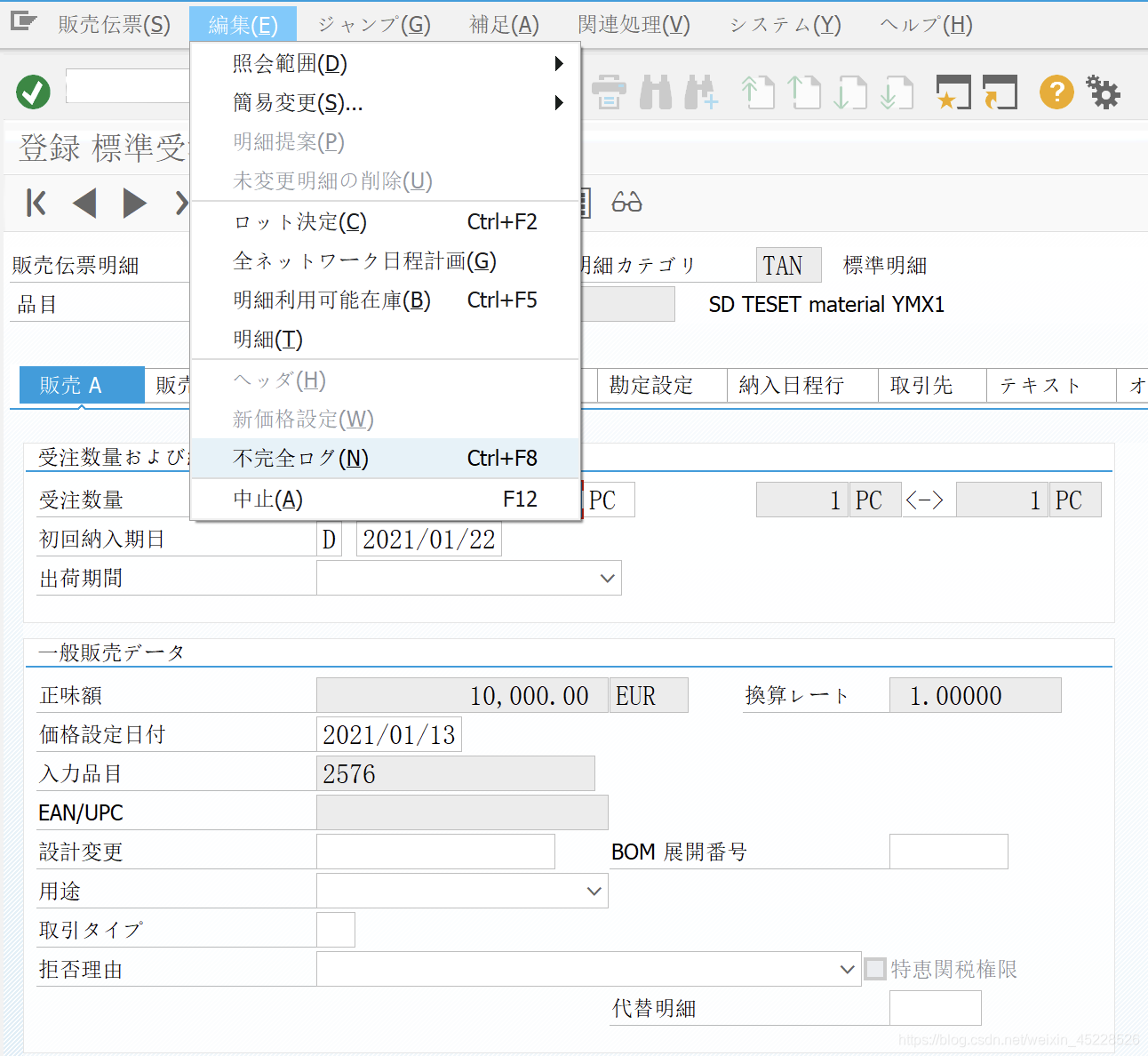Screen dimensions: 1148x1056
Task: Open the 出荷期間 dropdown
Action: tap(608, 578)
